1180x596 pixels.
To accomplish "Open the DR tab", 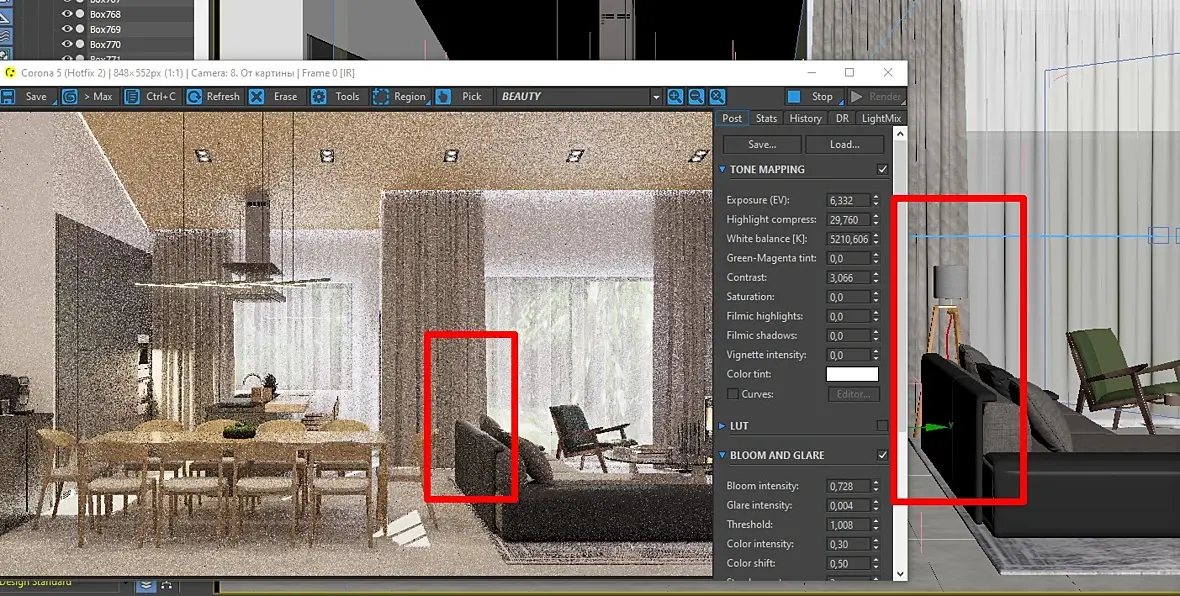I will pyautogui.click(x=842, y=118).
